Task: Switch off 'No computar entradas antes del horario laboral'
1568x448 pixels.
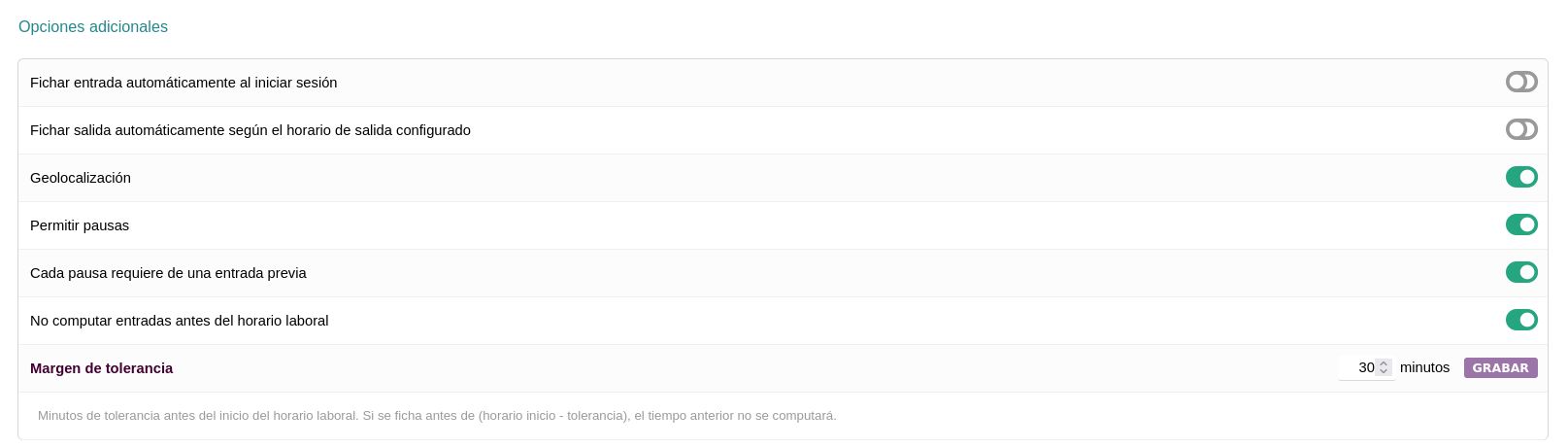Action: coord(1520,321)
